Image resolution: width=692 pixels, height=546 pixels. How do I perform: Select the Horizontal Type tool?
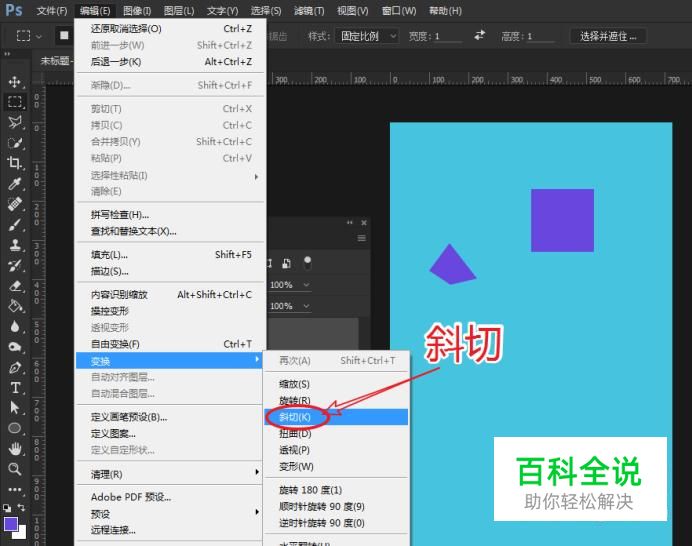pos(15,388)
